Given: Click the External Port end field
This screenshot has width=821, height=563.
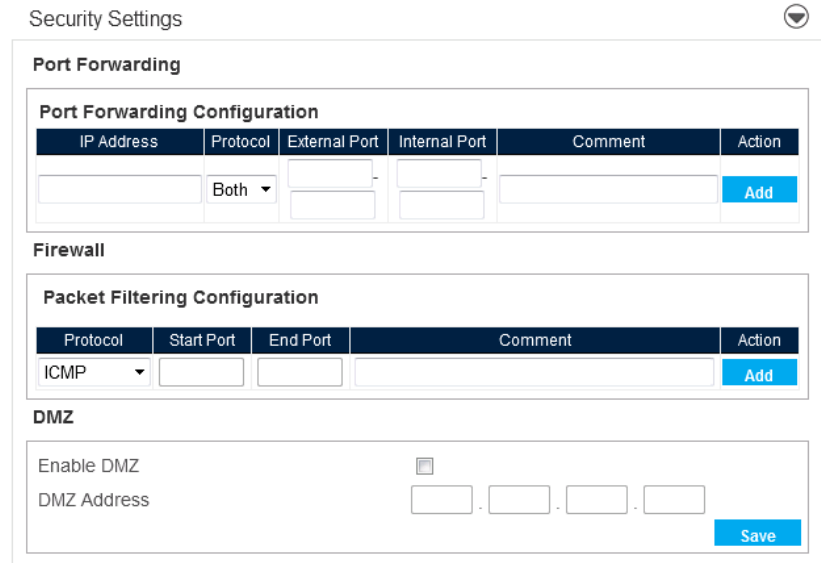Looking at the screenshot, I should tap(333, 205).
